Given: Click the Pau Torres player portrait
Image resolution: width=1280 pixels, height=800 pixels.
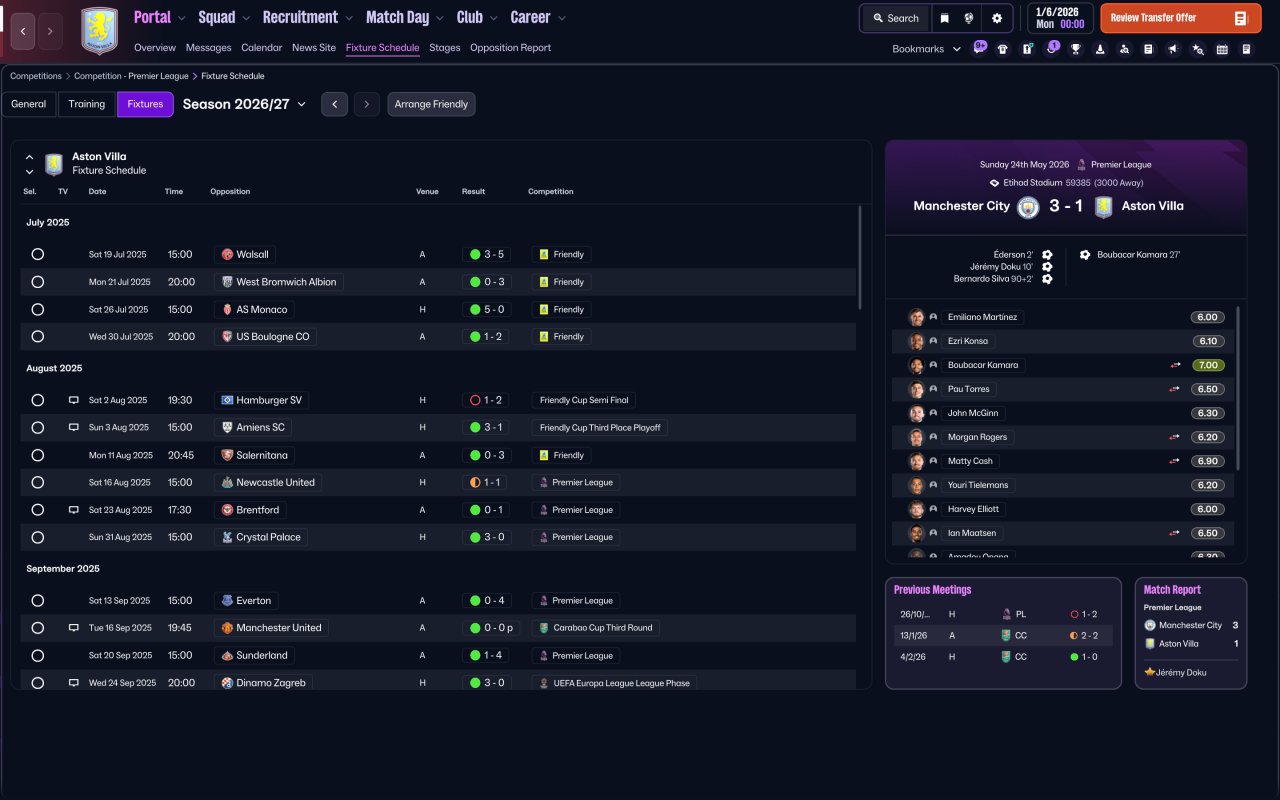Looking at the screenshot, I should 916,389.
